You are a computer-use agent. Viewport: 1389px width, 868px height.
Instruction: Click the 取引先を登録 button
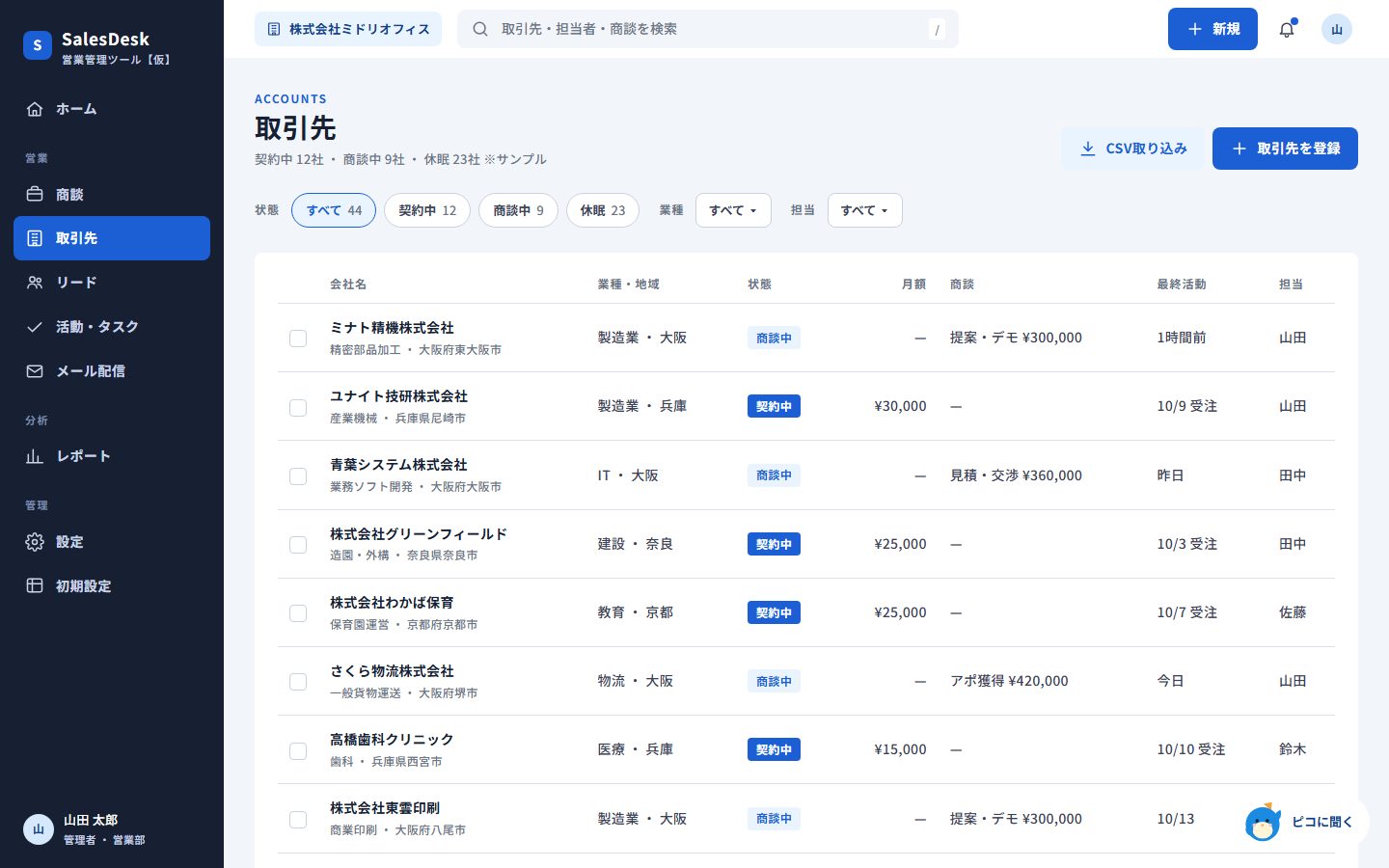point(1285,149)
